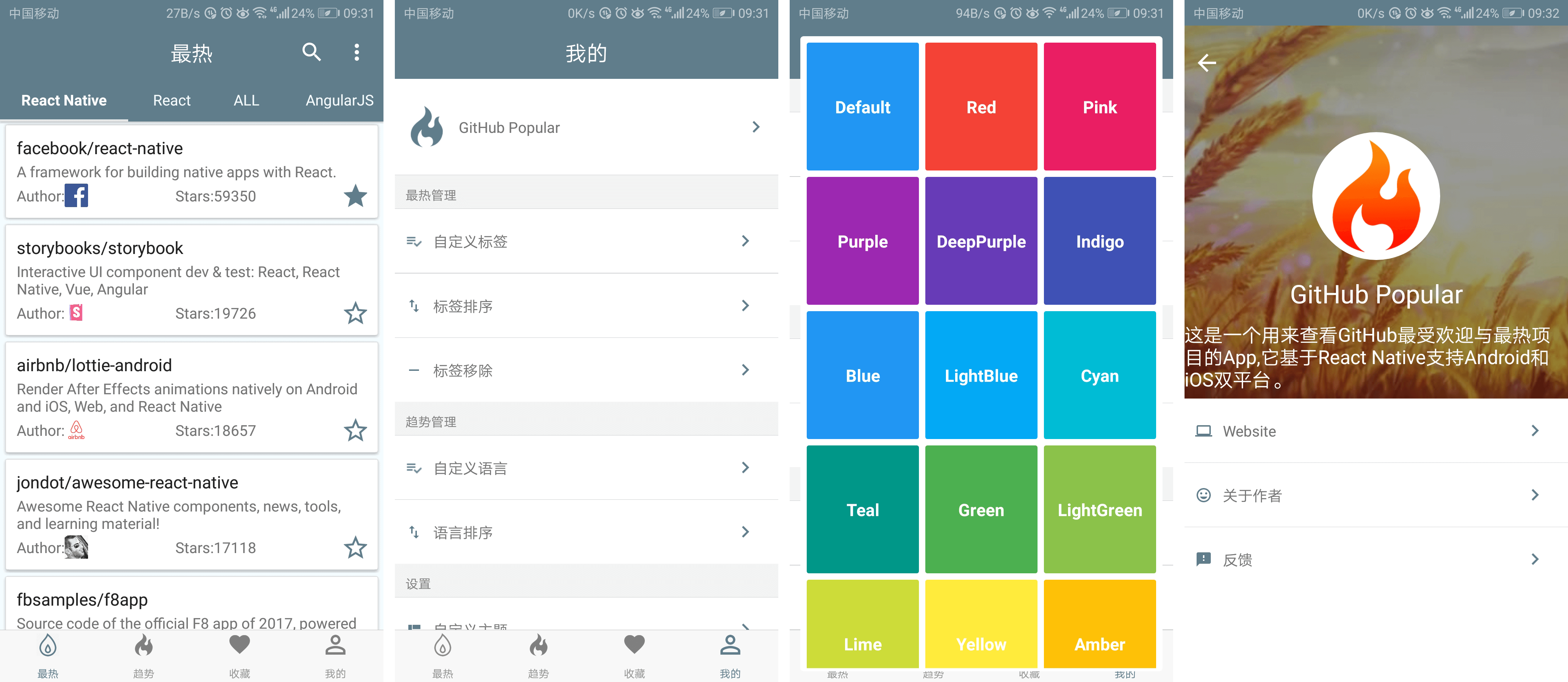
Task: Tap the back arrow on about page
Action: (x=1207, y=63)
